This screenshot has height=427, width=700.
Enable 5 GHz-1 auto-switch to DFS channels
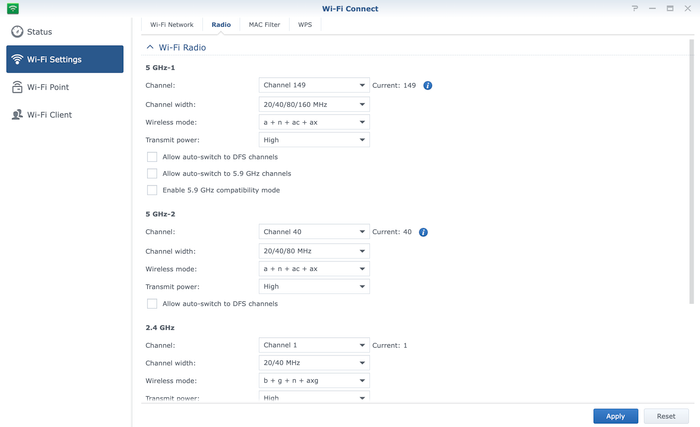click(152, 157)
